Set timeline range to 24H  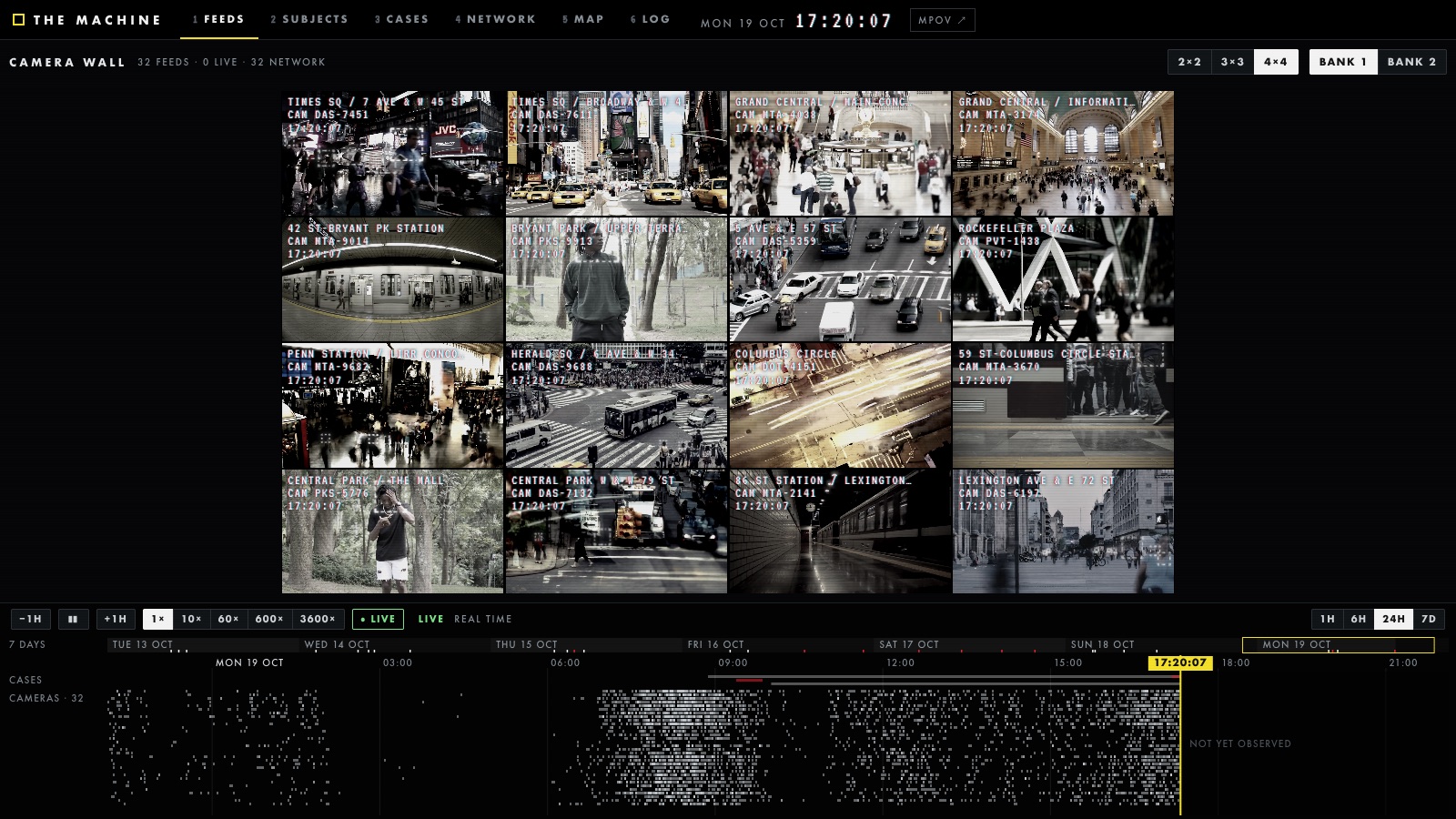click(x=1393, y=619)
